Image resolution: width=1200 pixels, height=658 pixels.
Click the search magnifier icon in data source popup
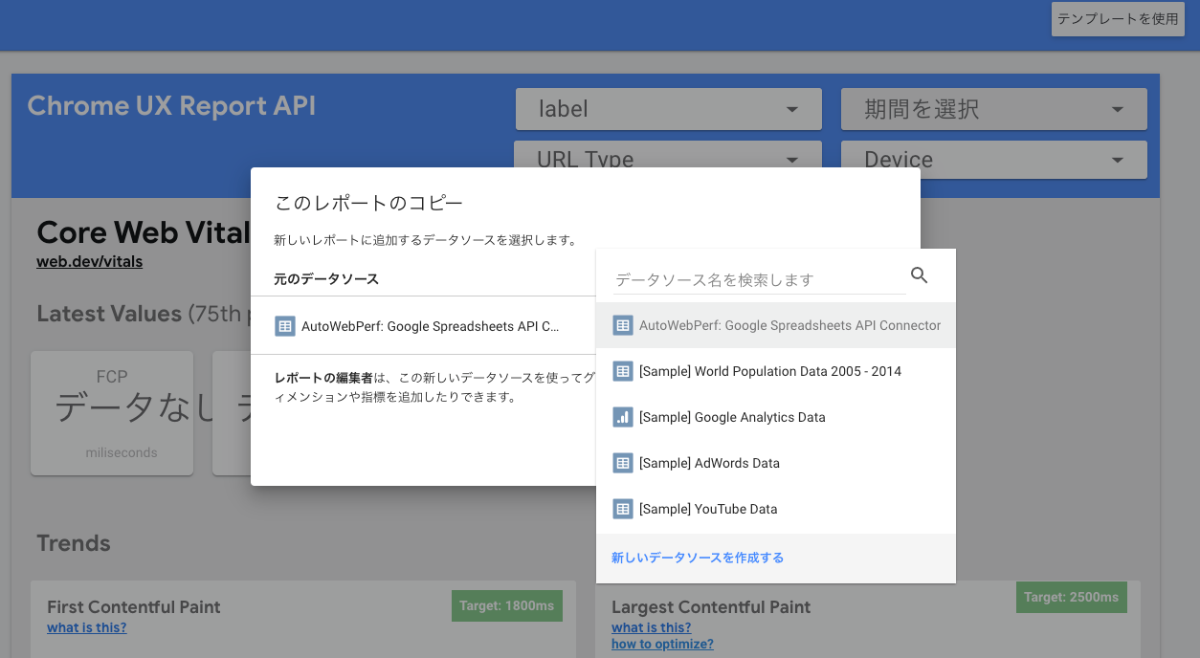pos(920,276)
